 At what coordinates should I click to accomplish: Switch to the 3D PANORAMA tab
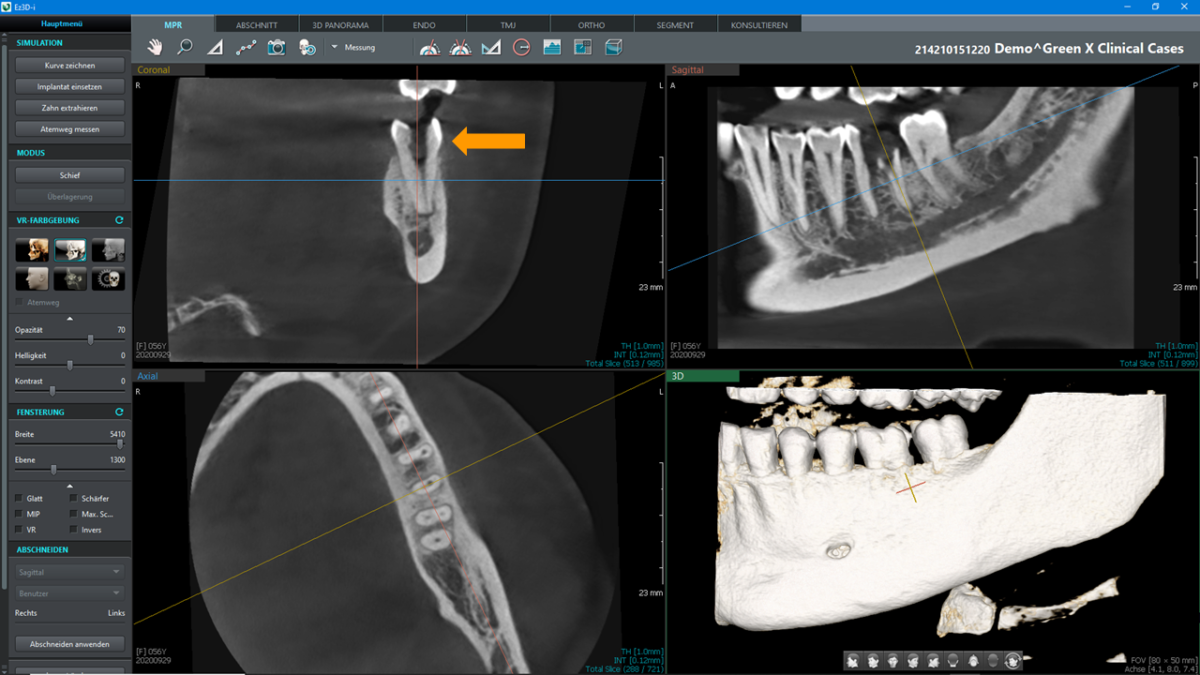340,25
